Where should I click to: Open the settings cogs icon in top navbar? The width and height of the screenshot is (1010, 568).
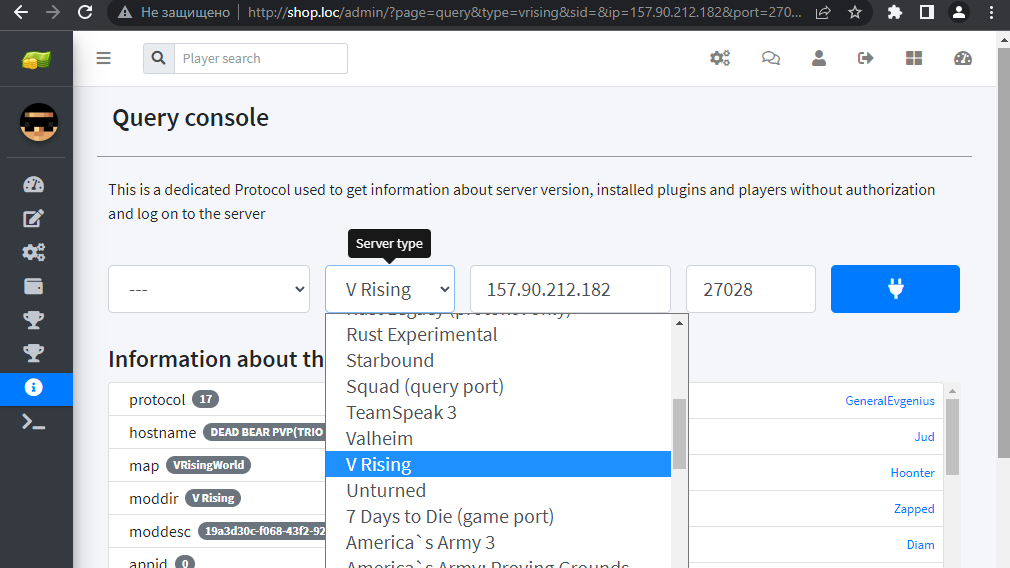(720, 58)
